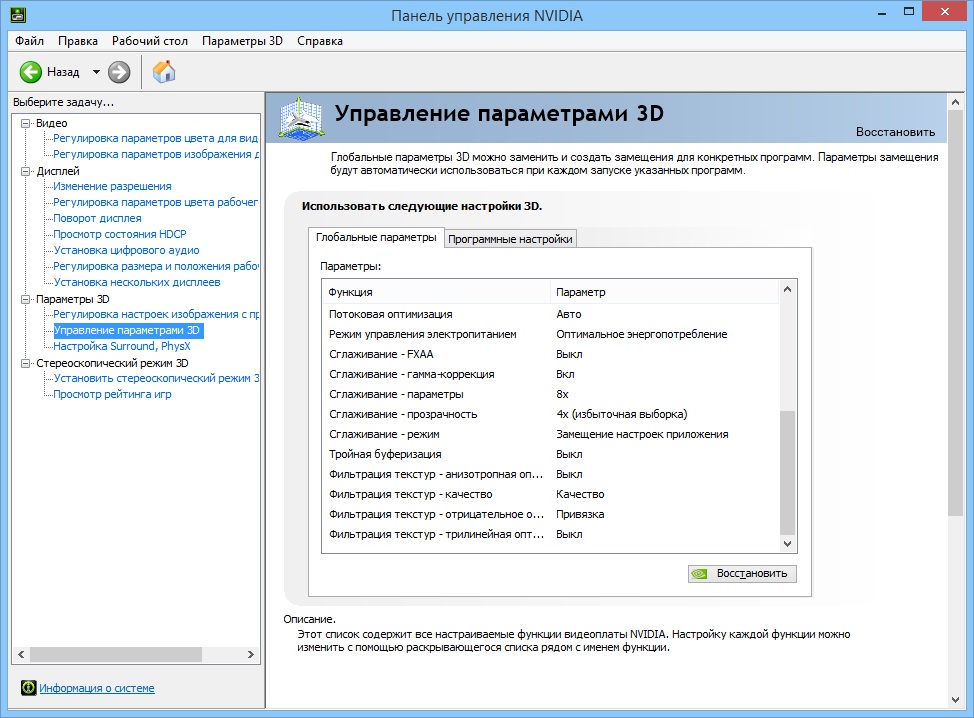Image resolution: width=974 pixels, height=718 pixels.
Task: Select Управление параметрами 3D tree item
Action: [127, 330]
